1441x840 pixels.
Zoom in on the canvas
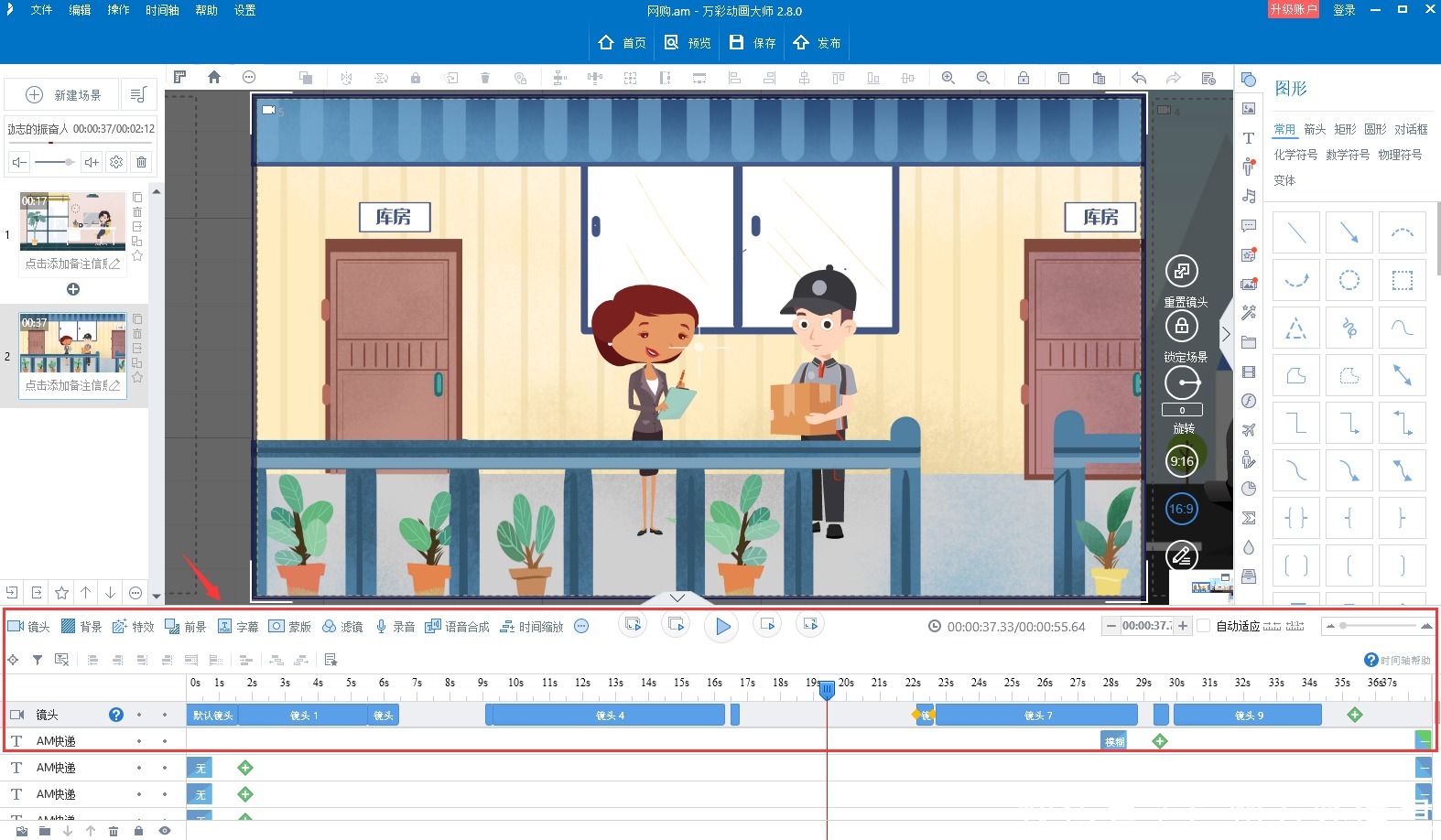click(x=948, y=78)
